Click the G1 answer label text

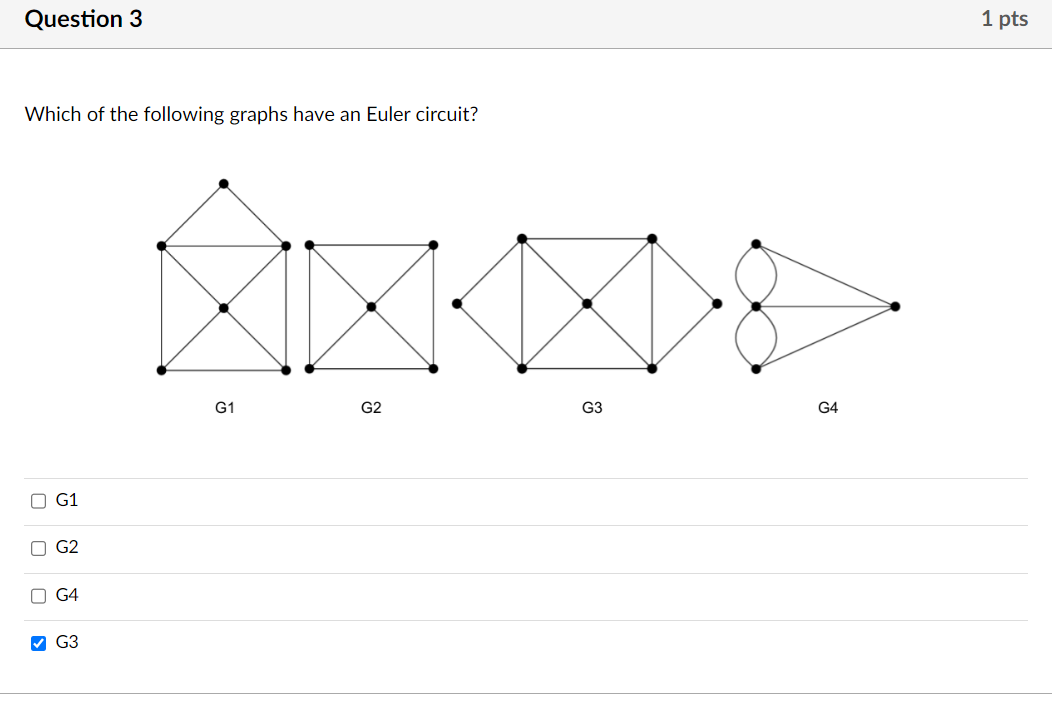[67, 500]
